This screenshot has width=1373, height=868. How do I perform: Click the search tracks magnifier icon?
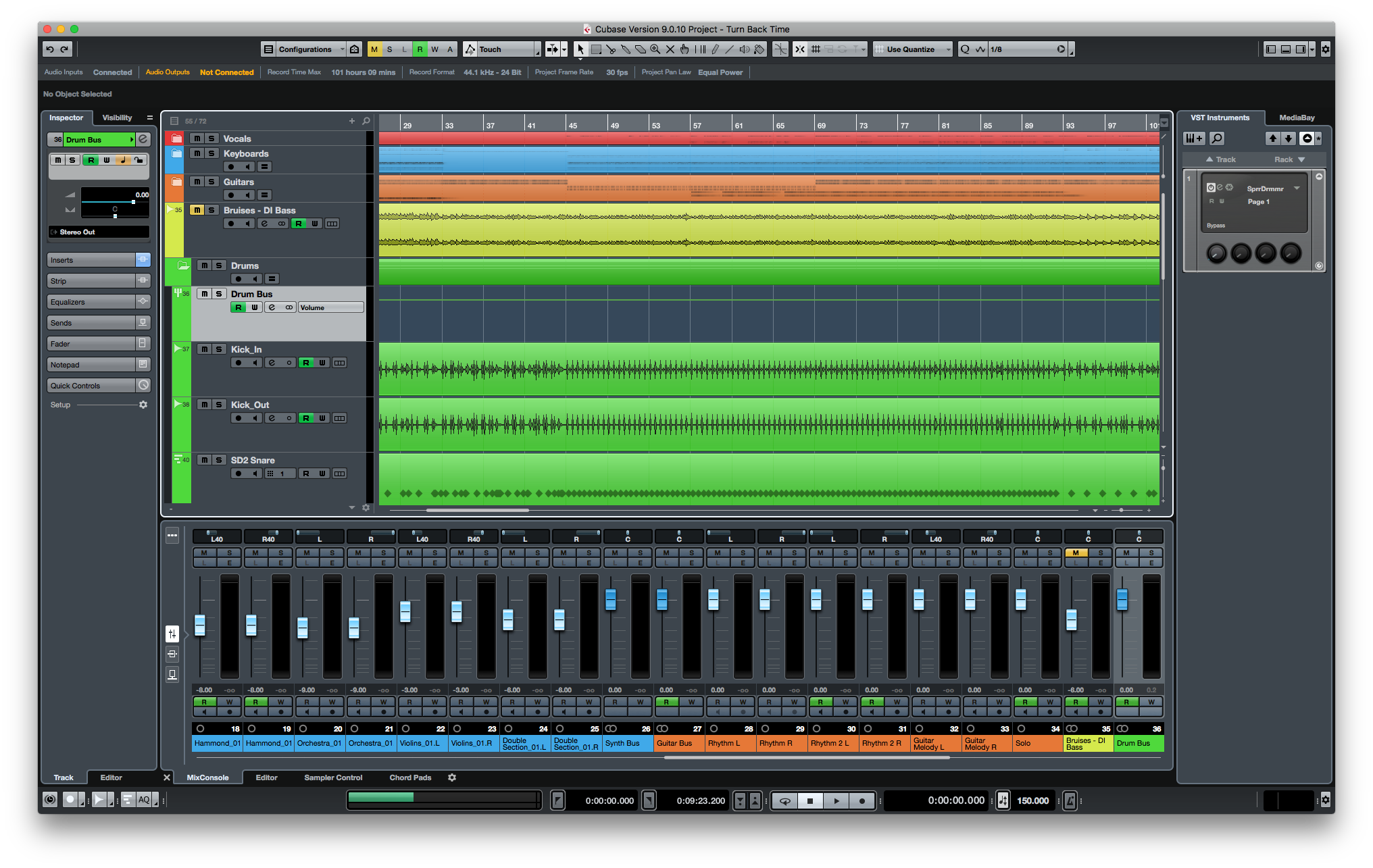coord(366,121)
